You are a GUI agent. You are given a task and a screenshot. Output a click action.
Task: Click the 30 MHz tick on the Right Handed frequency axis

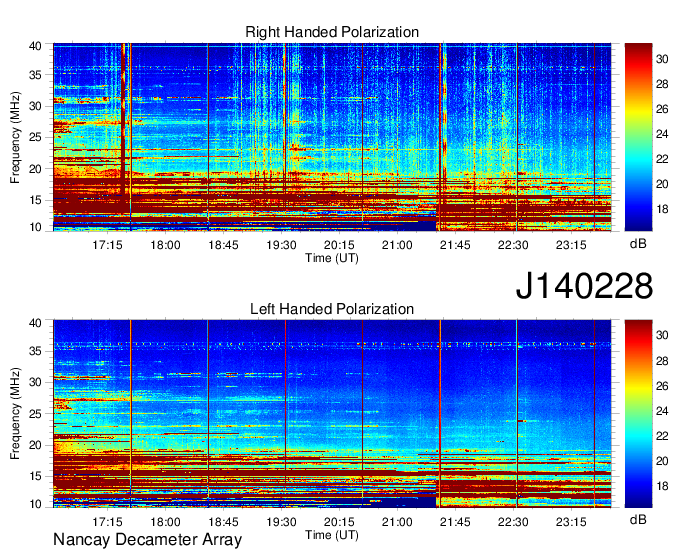(x=35, y=106)
